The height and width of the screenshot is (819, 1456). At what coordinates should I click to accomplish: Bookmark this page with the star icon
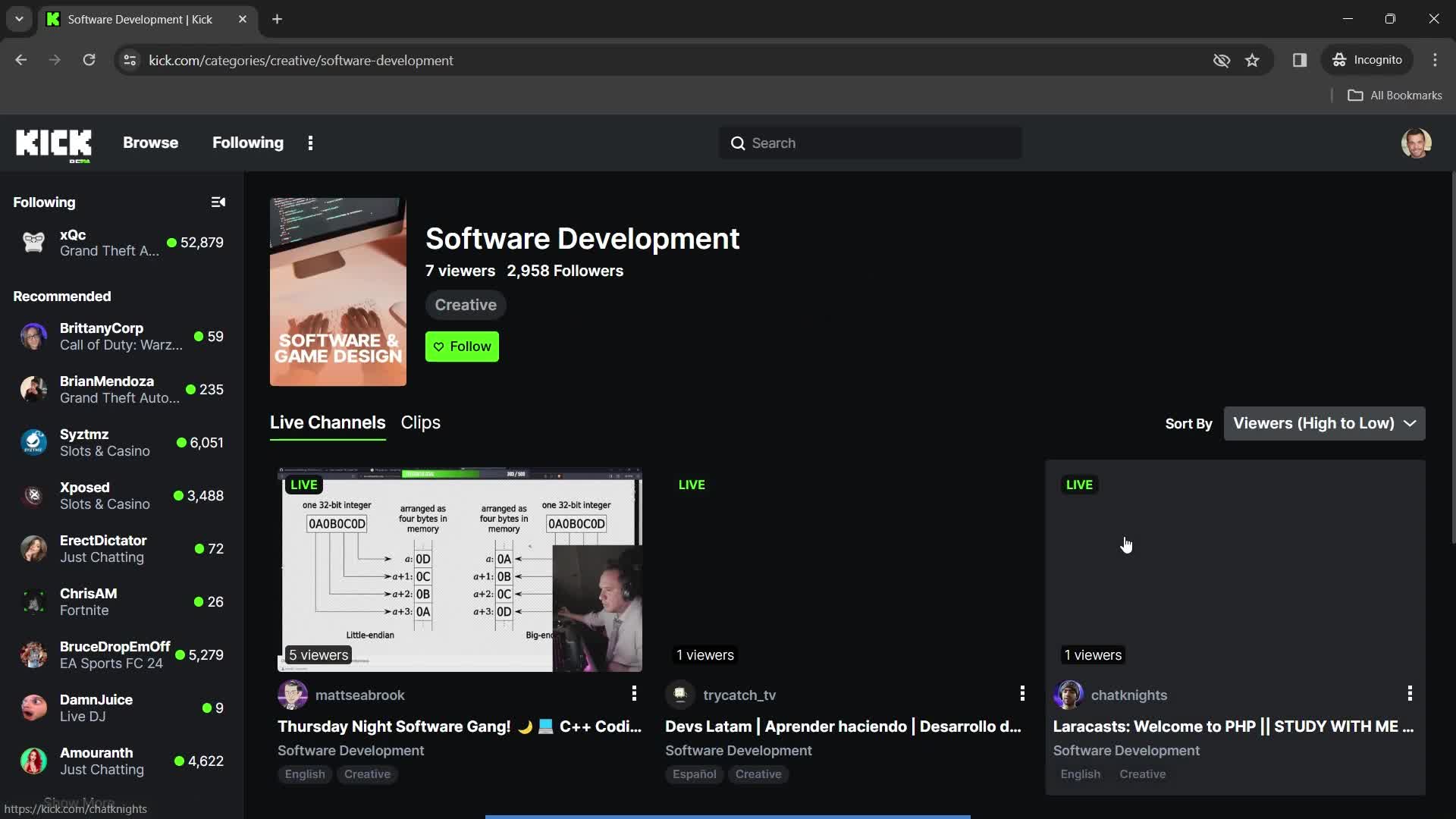(x=1252, y=61)
